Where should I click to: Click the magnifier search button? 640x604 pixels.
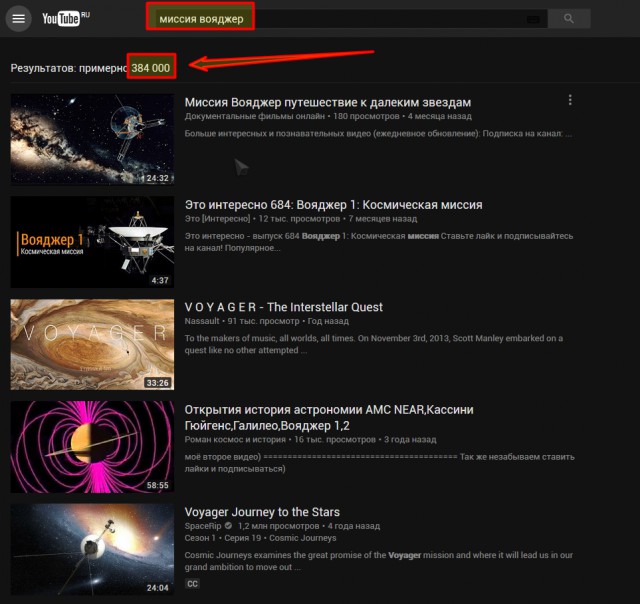pos(569,19)
